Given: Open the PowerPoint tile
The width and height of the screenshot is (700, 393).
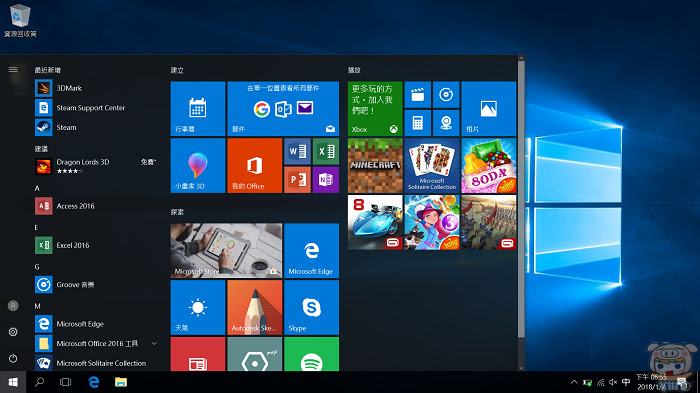Looking at the screenshot, I should coord(297,180).
